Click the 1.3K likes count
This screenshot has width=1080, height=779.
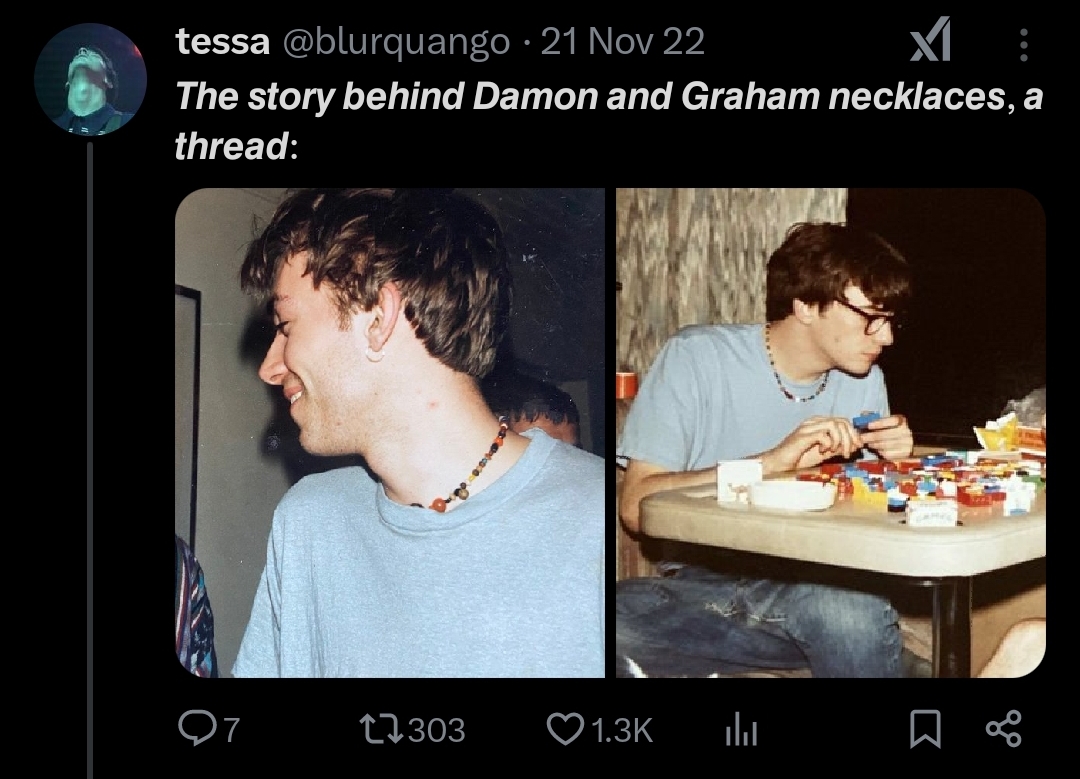[x=622, y=730]
